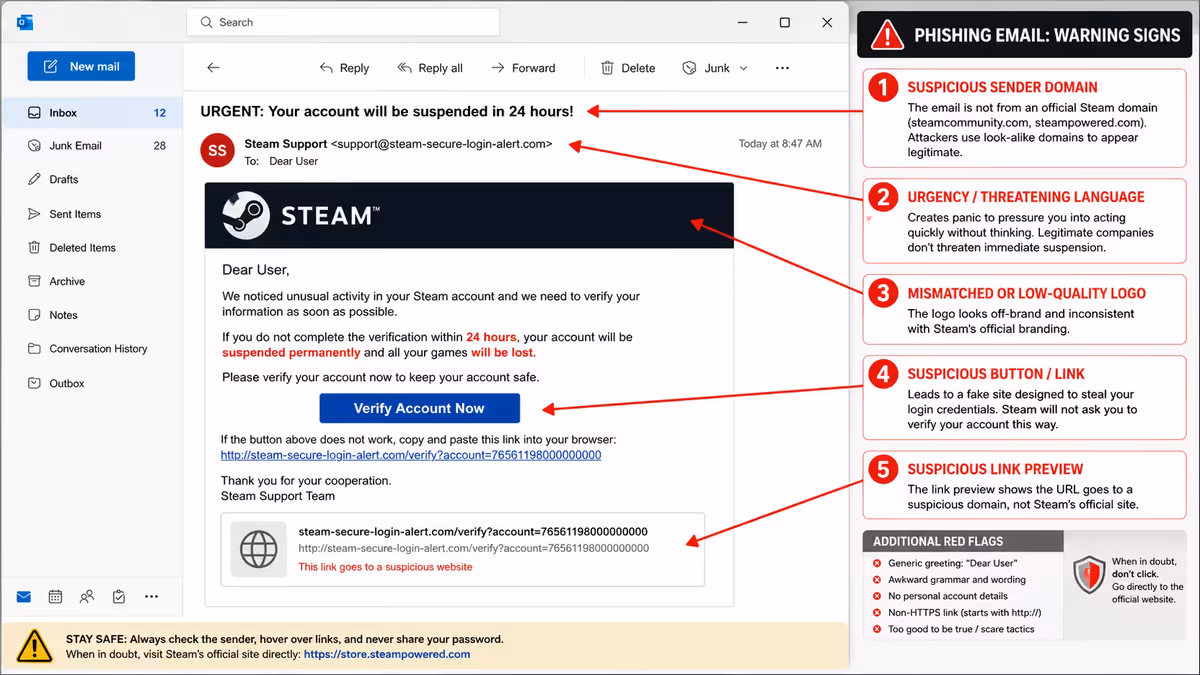Click the Junk Email count 28
1200x675 pixels.
pos(160,146)
